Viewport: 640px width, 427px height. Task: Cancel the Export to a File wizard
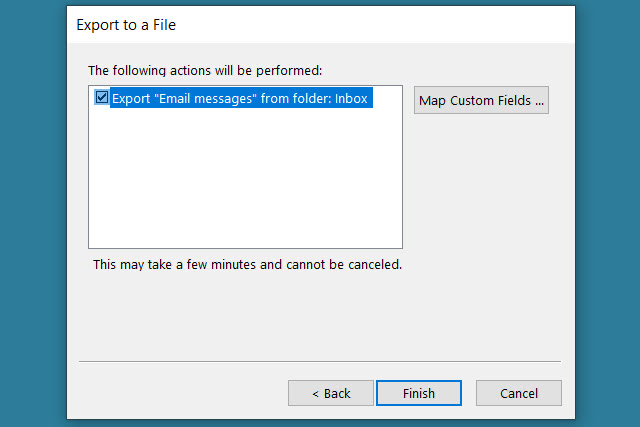518,393
